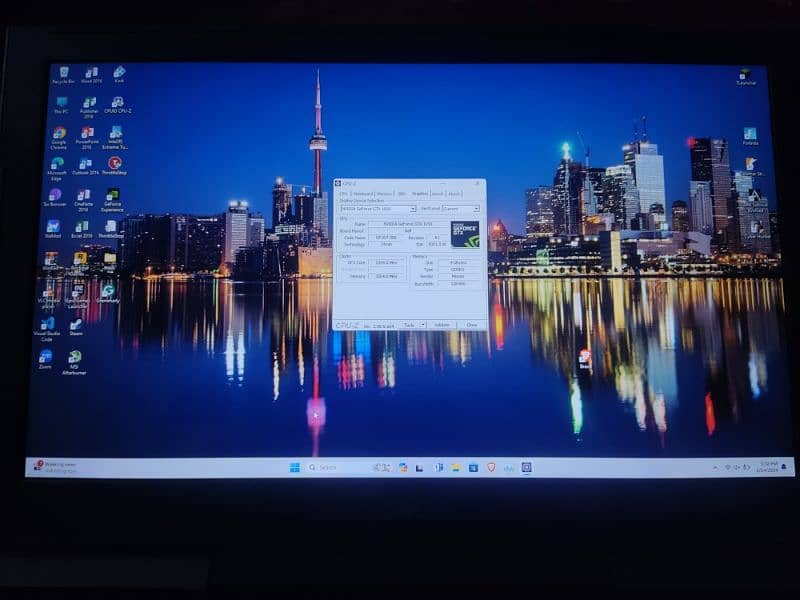
Task: Open the About tab in CPU-Z
Action: pos(454,193)
